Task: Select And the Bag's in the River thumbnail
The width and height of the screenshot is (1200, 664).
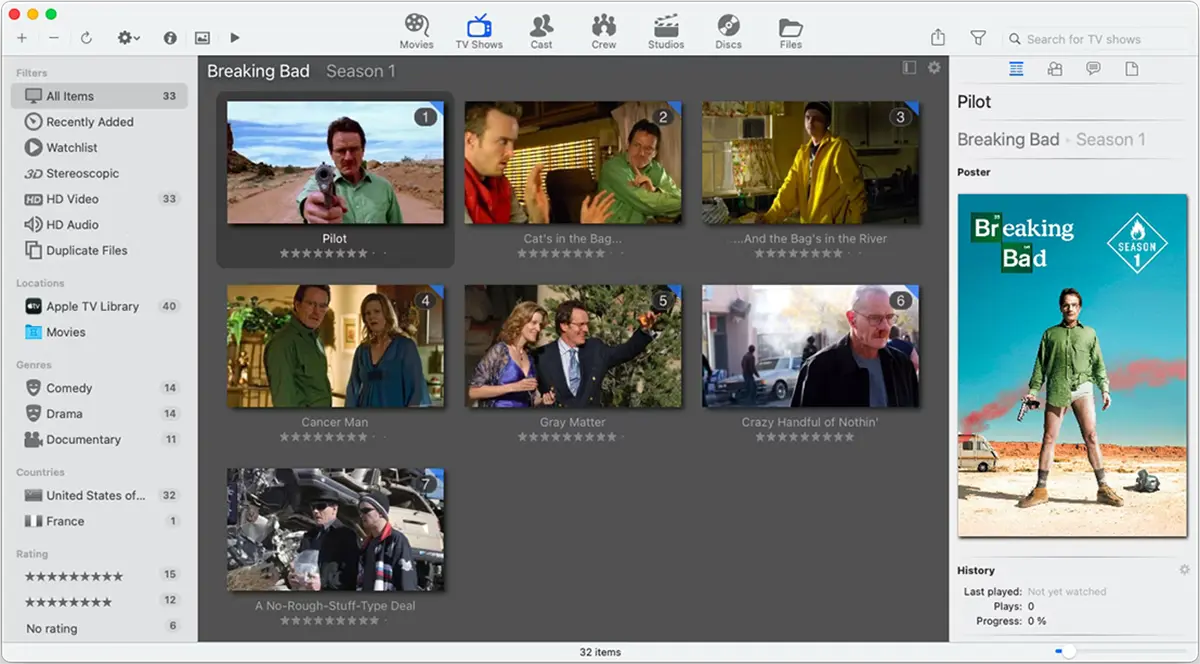Action: click(x=811, y=162)
